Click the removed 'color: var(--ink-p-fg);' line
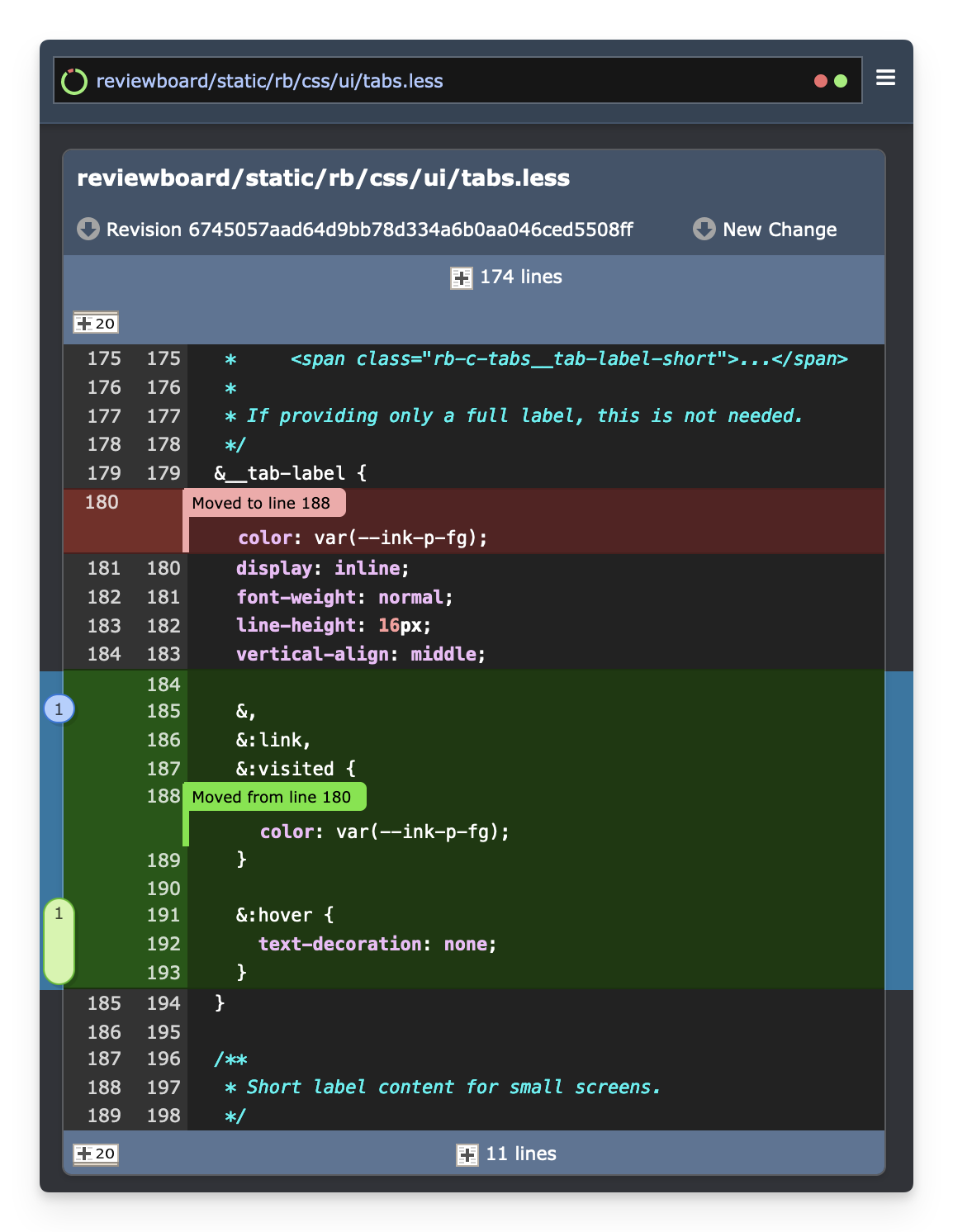The height and width of the screenshot is (1232, 953). click(x=363, y=538)
